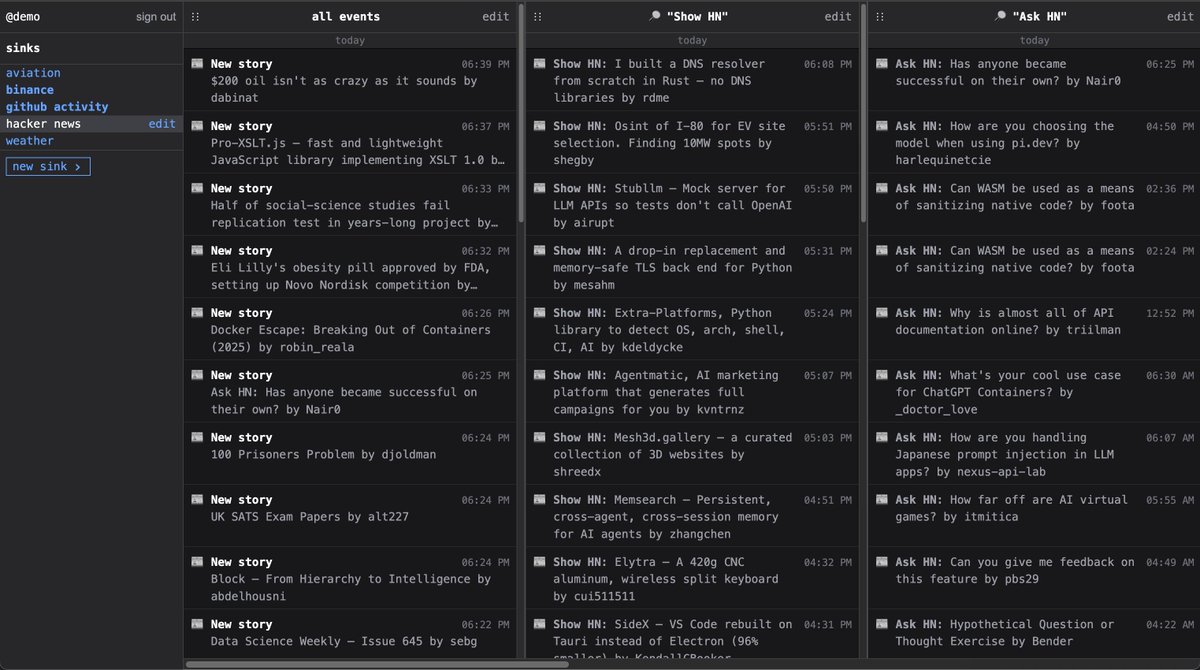
Task: Open WASM sanitizing question posted 02:24 PM
Action: [1015, 259]
